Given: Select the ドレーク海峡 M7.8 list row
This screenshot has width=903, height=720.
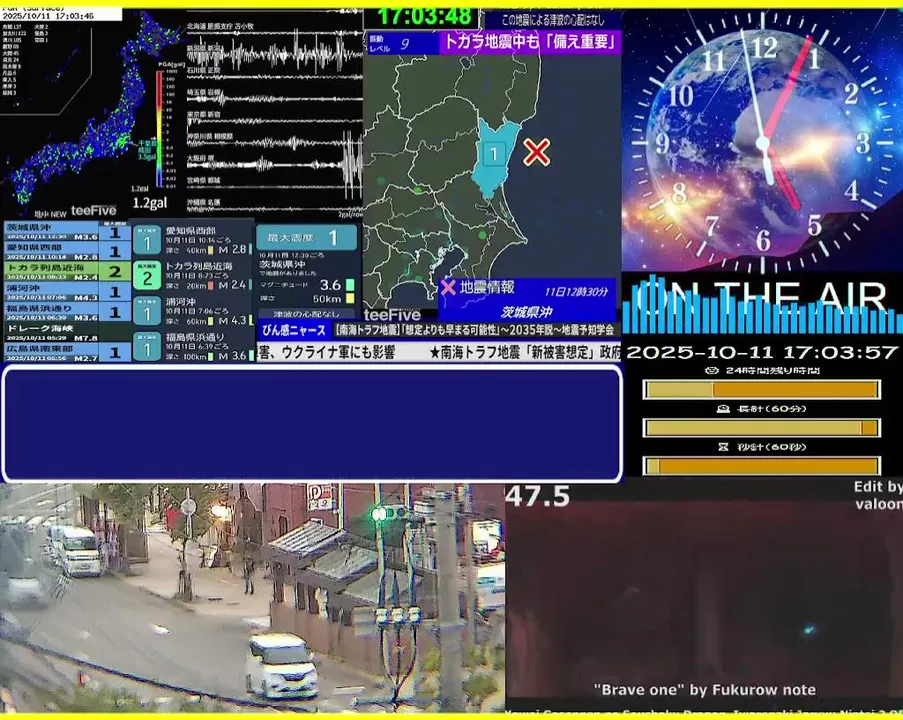Looking at the screenshot, I should pyautogui.click(x=68, y=332).
